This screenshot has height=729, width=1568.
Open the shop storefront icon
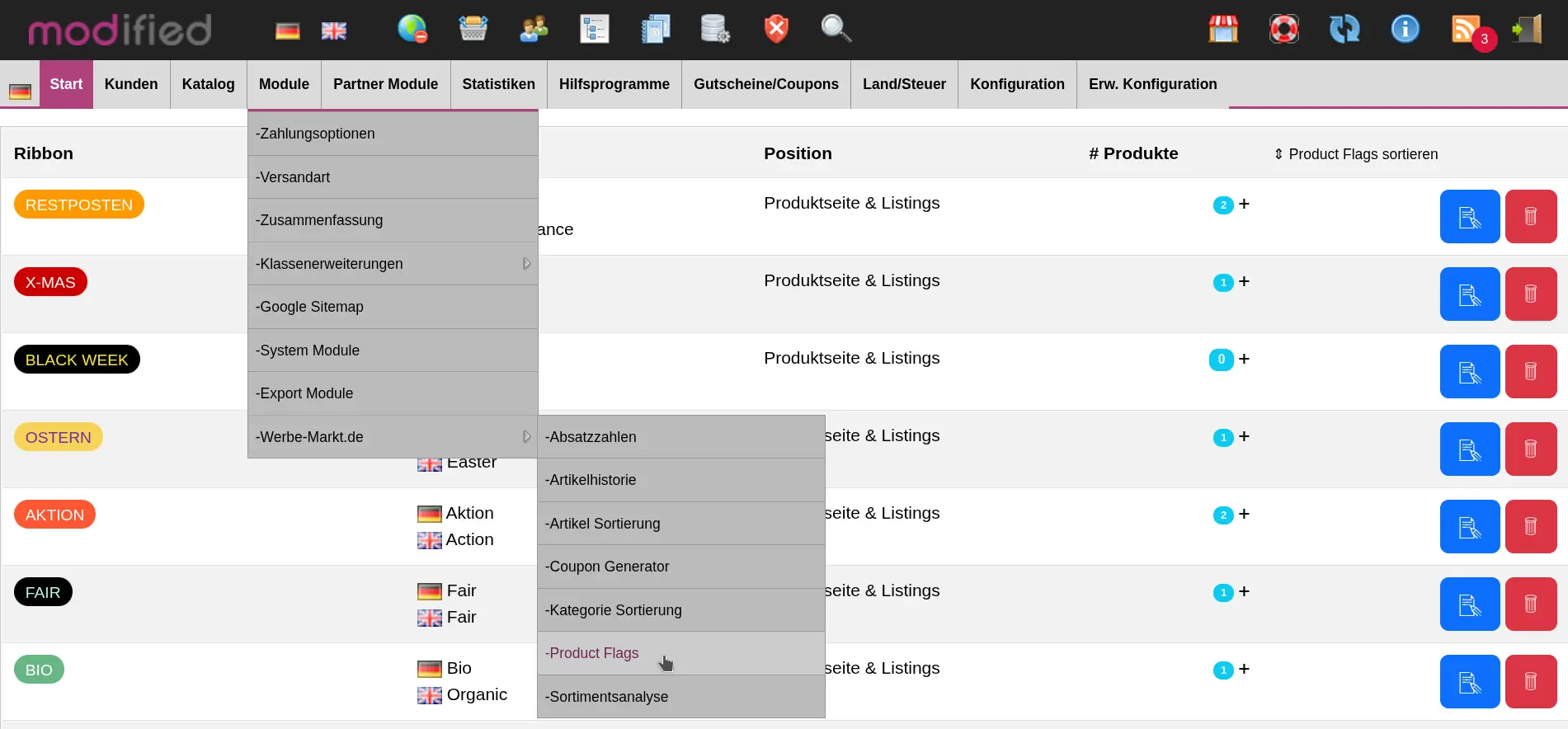[x=1223, y=29]
